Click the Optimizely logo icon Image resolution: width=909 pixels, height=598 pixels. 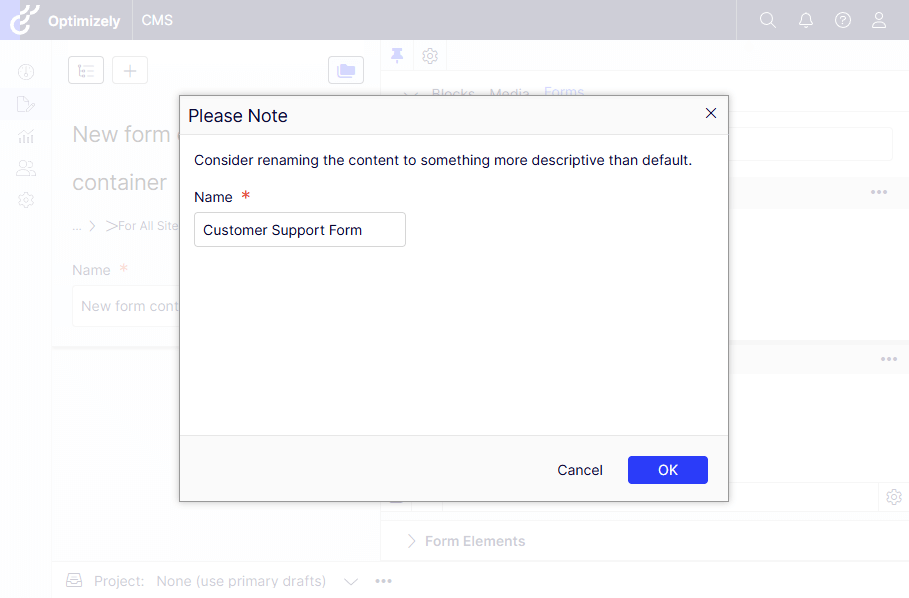(24, 20)
